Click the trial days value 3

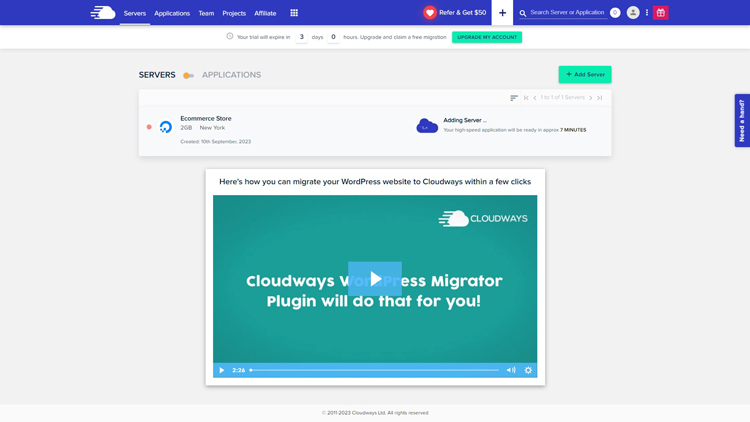tap(301, 37)
